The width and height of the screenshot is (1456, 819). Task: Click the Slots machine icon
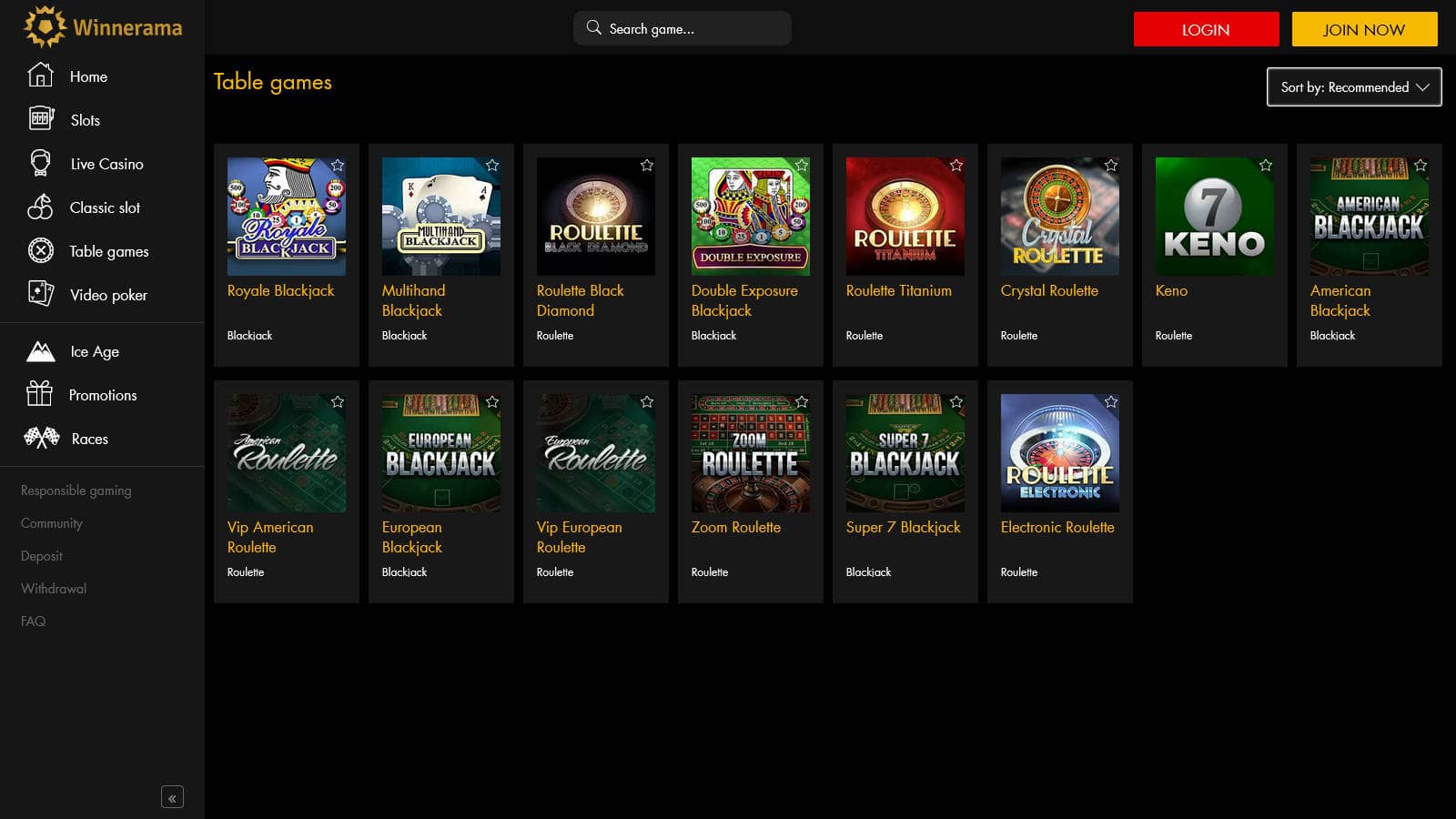coord(41,118)
